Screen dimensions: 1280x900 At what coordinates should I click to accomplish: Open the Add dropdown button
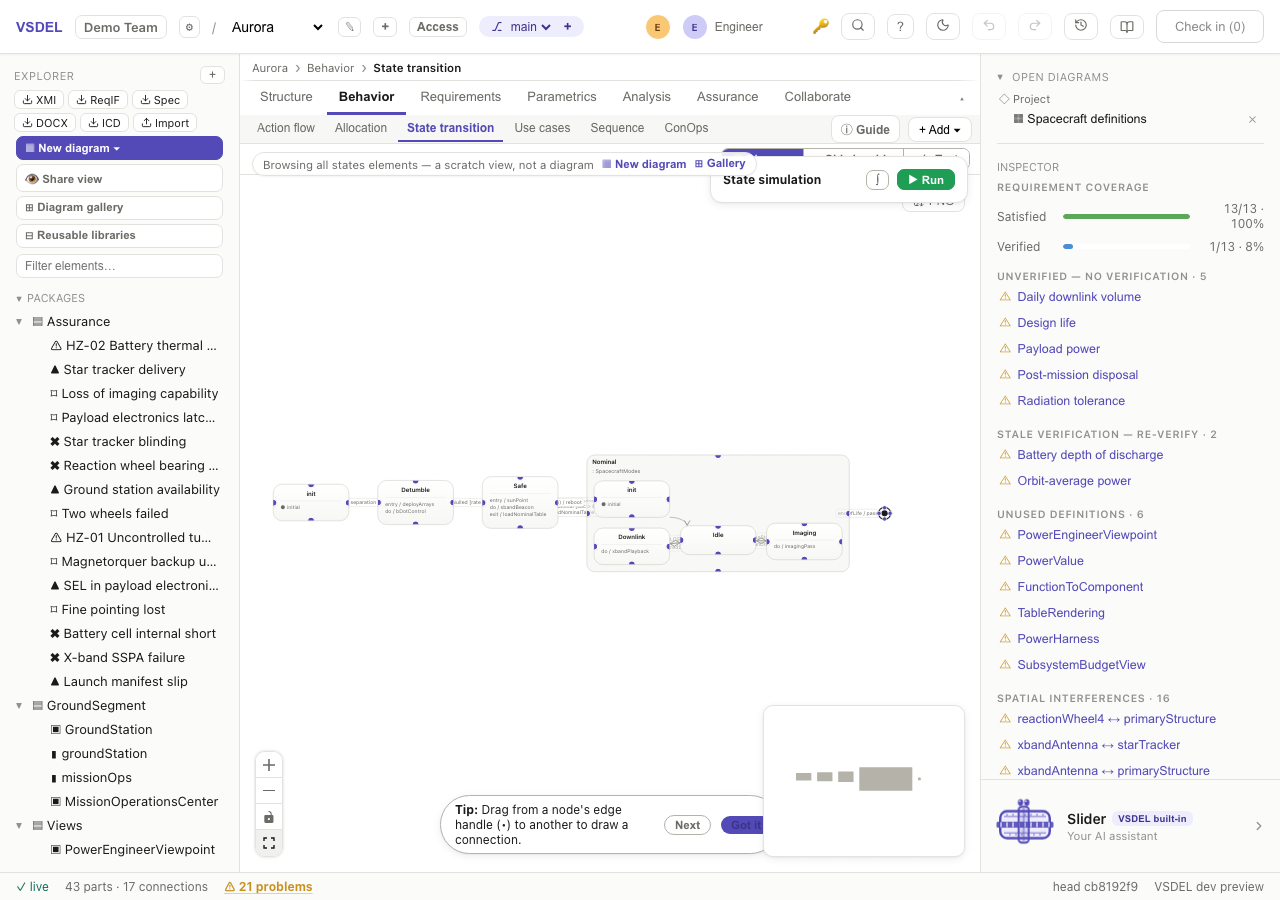tap(939, 129)
